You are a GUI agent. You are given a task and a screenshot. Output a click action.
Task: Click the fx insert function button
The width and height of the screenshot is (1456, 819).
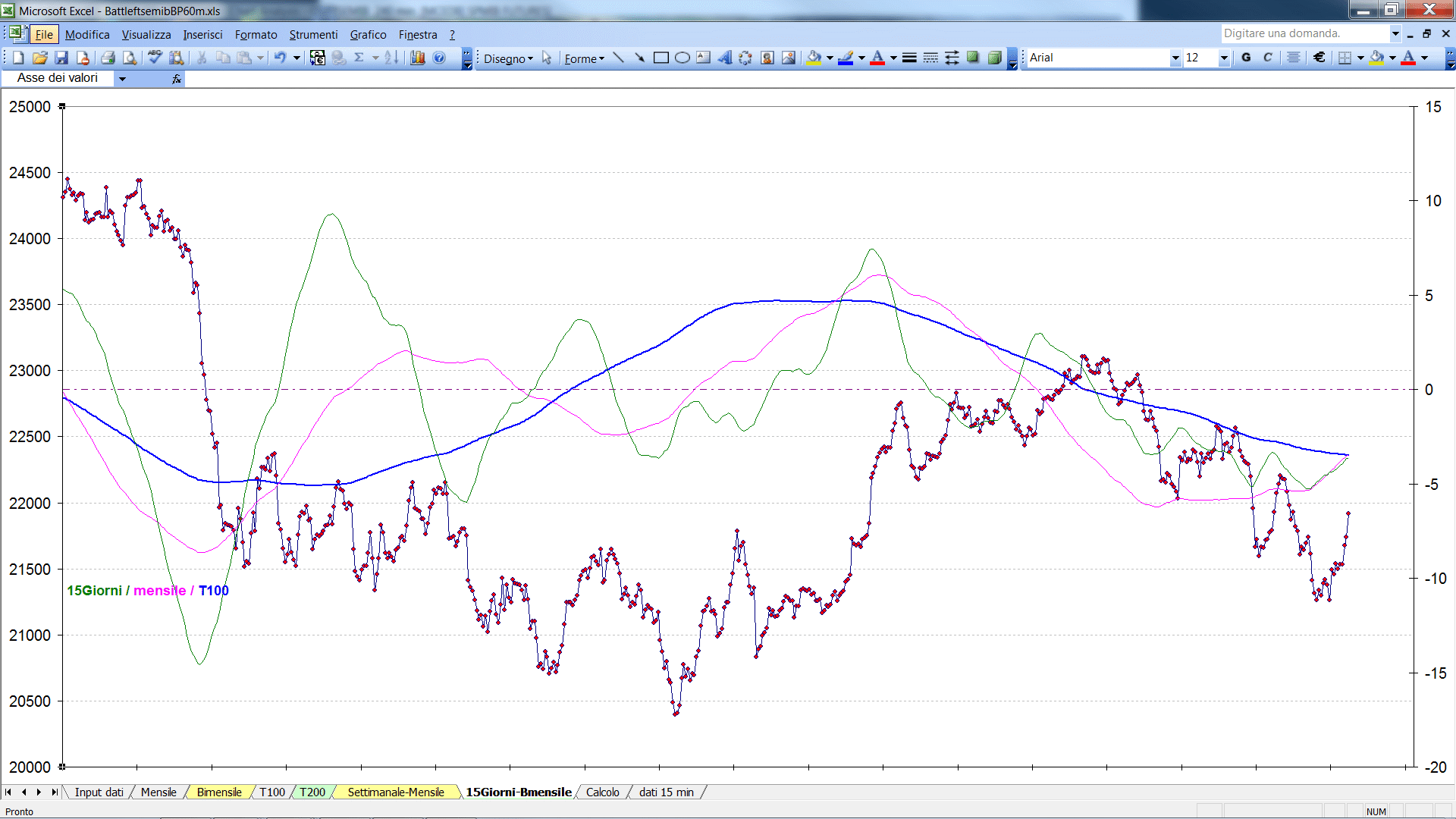click(x=177, y=78)
